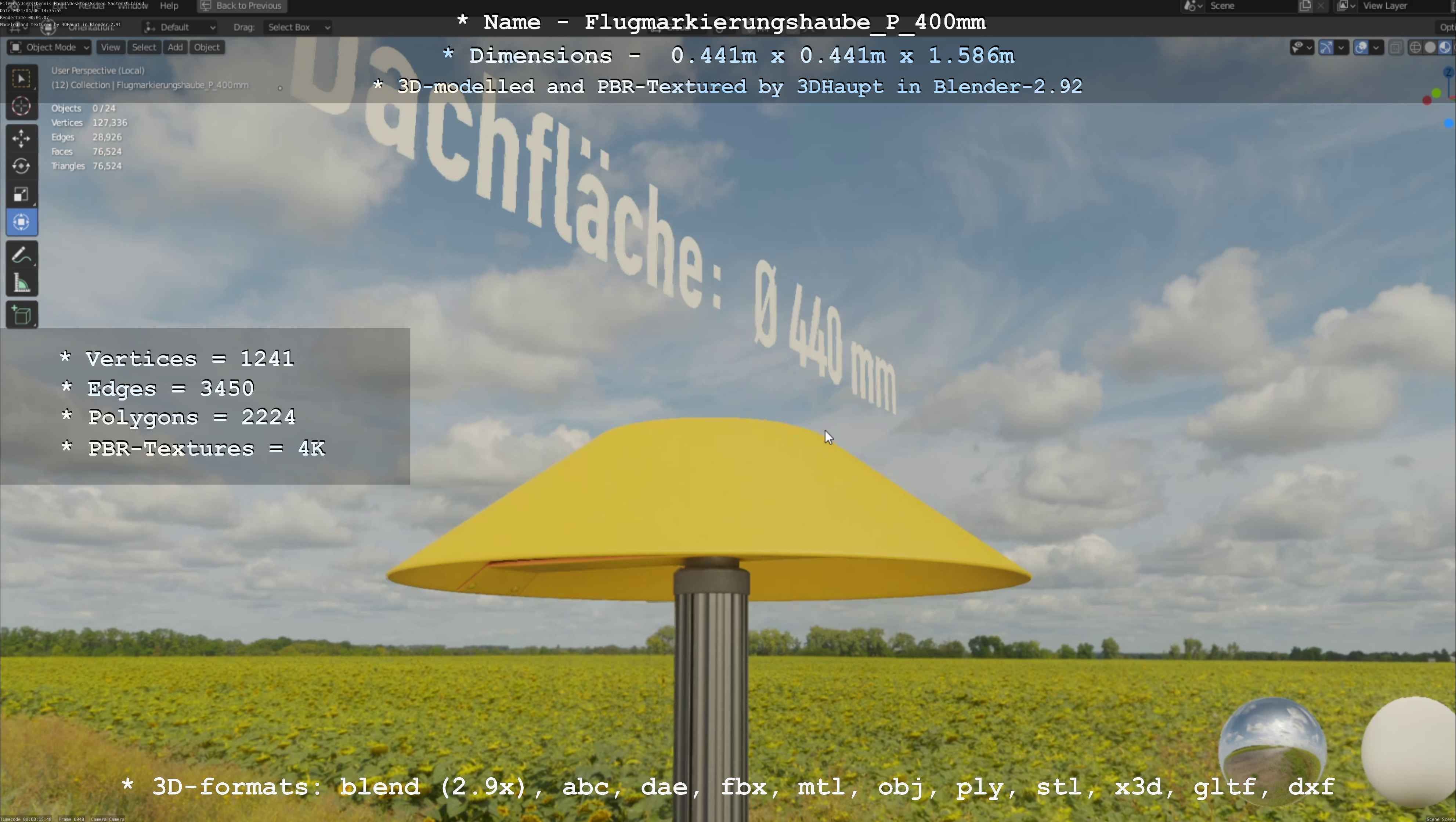Open the Options popover
The image size is (1456, 822).
[x=1446, y=27]
